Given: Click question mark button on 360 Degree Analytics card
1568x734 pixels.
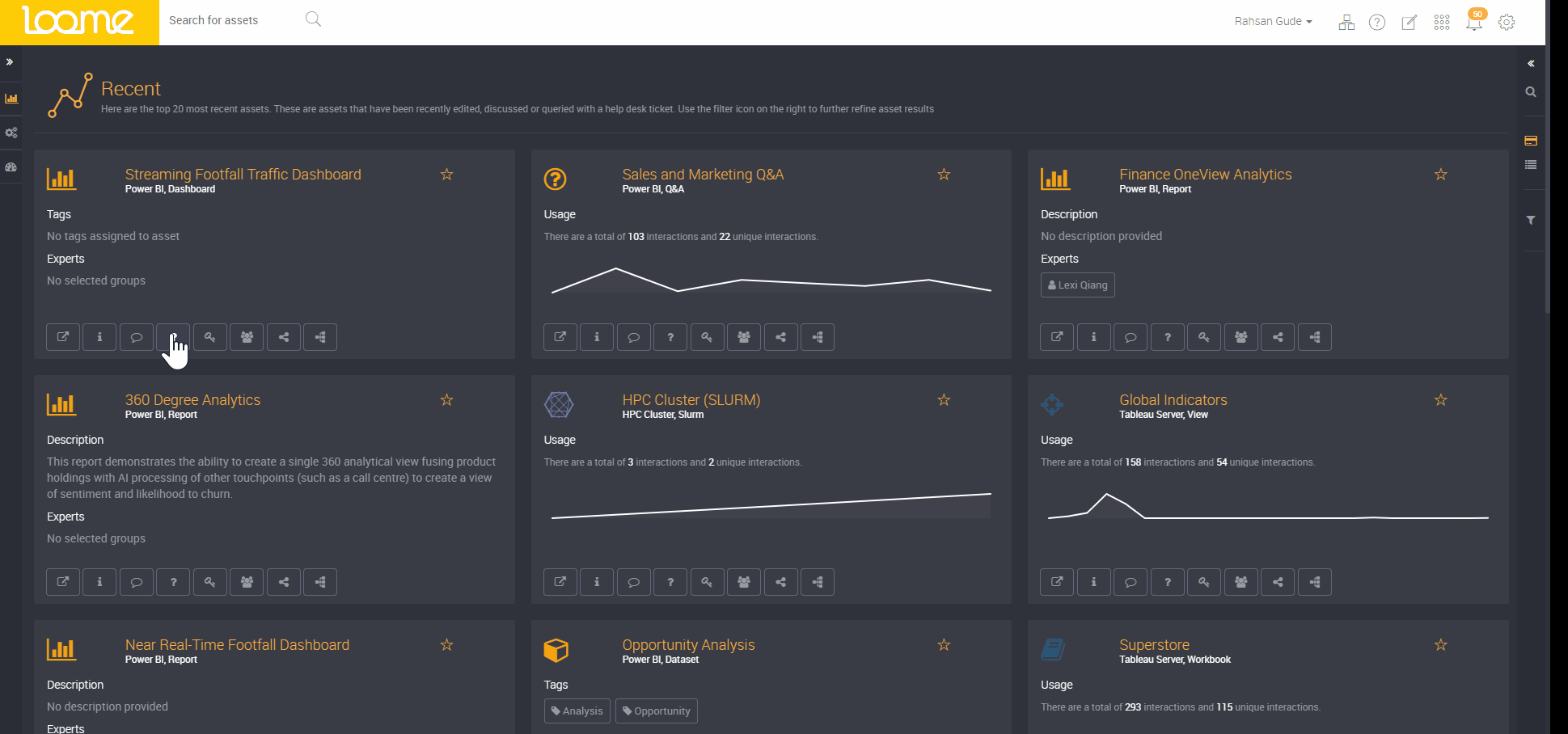Looking at the screenshot, I should (173, 582).
